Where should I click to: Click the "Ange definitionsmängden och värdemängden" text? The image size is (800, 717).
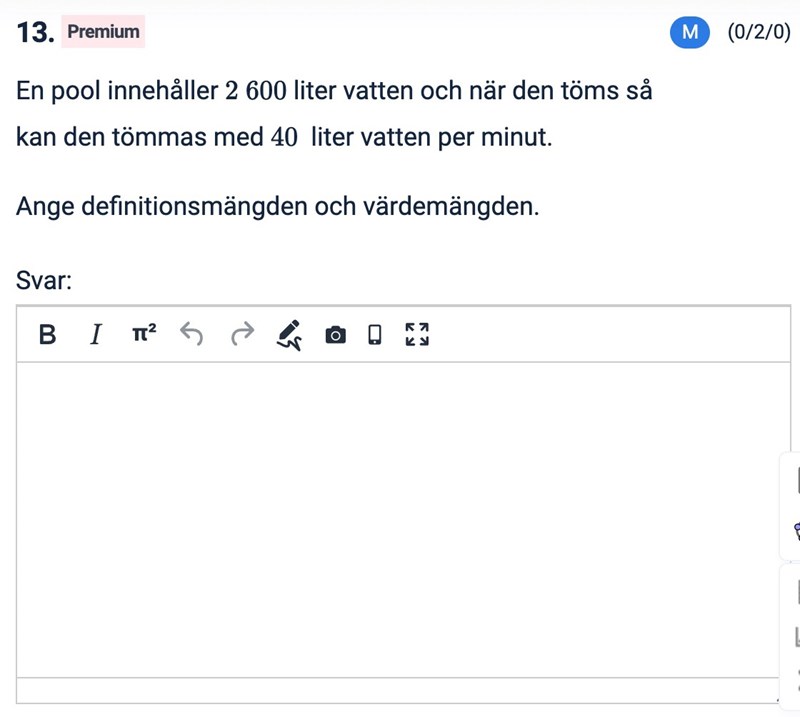(x=278, y=207)
